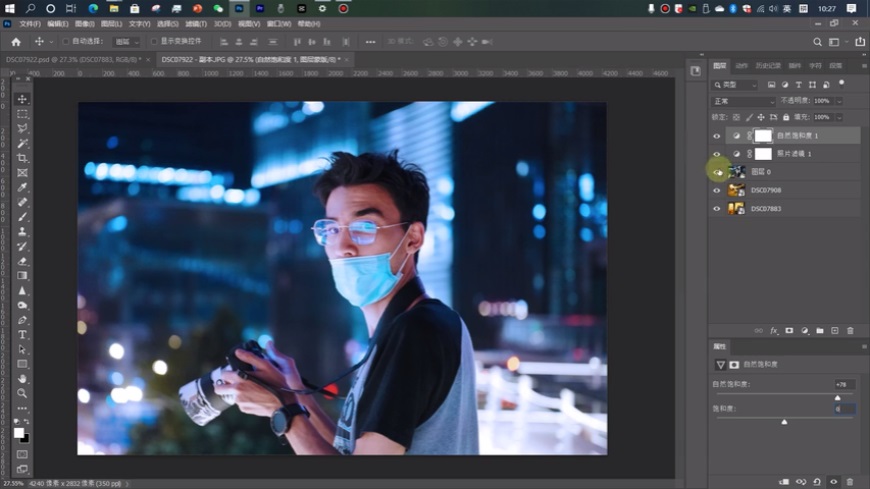Create new fill or adjustment layer

(805, 331)
